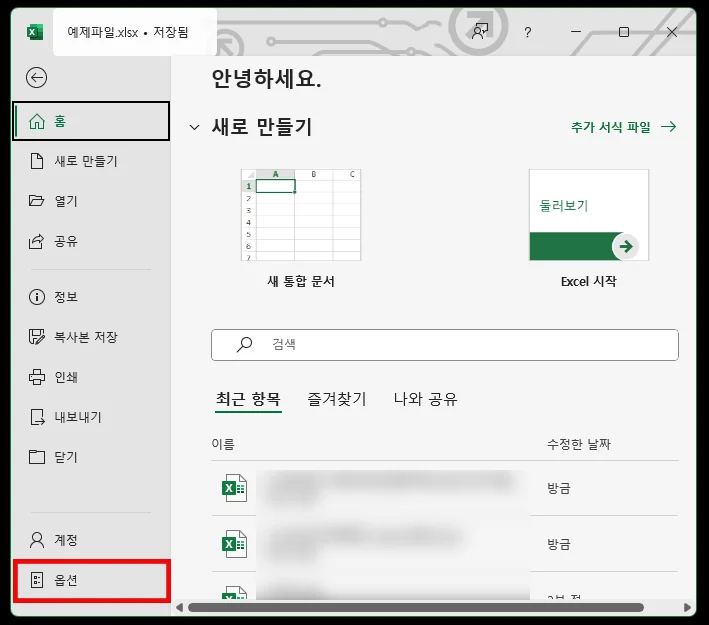Screen dimensions: 709x625
Task: Click the feedback person icon in title bar
Action: pos(480,32)
